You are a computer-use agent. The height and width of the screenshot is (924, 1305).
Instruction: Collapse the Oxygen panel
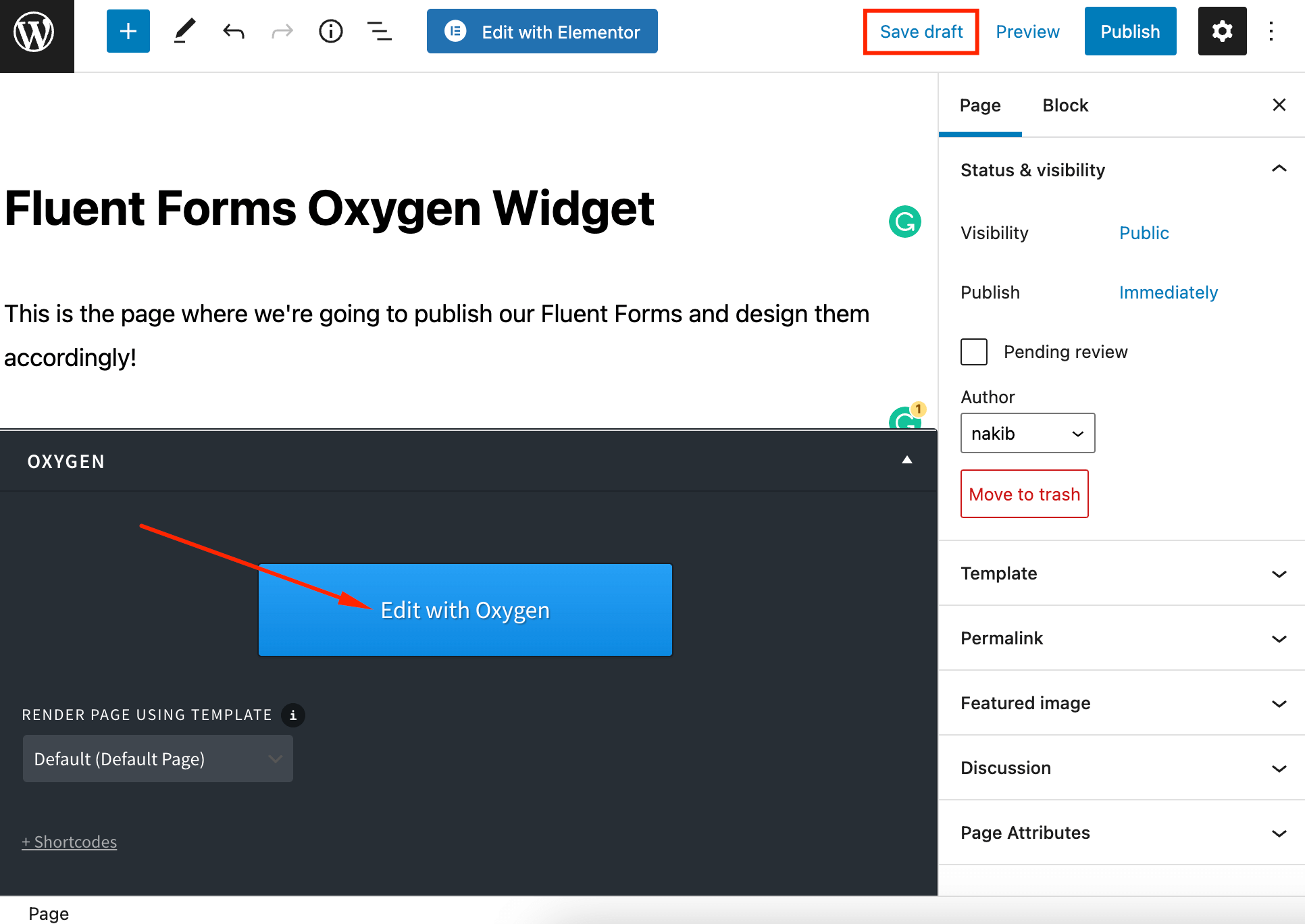(x=906, y=460)
